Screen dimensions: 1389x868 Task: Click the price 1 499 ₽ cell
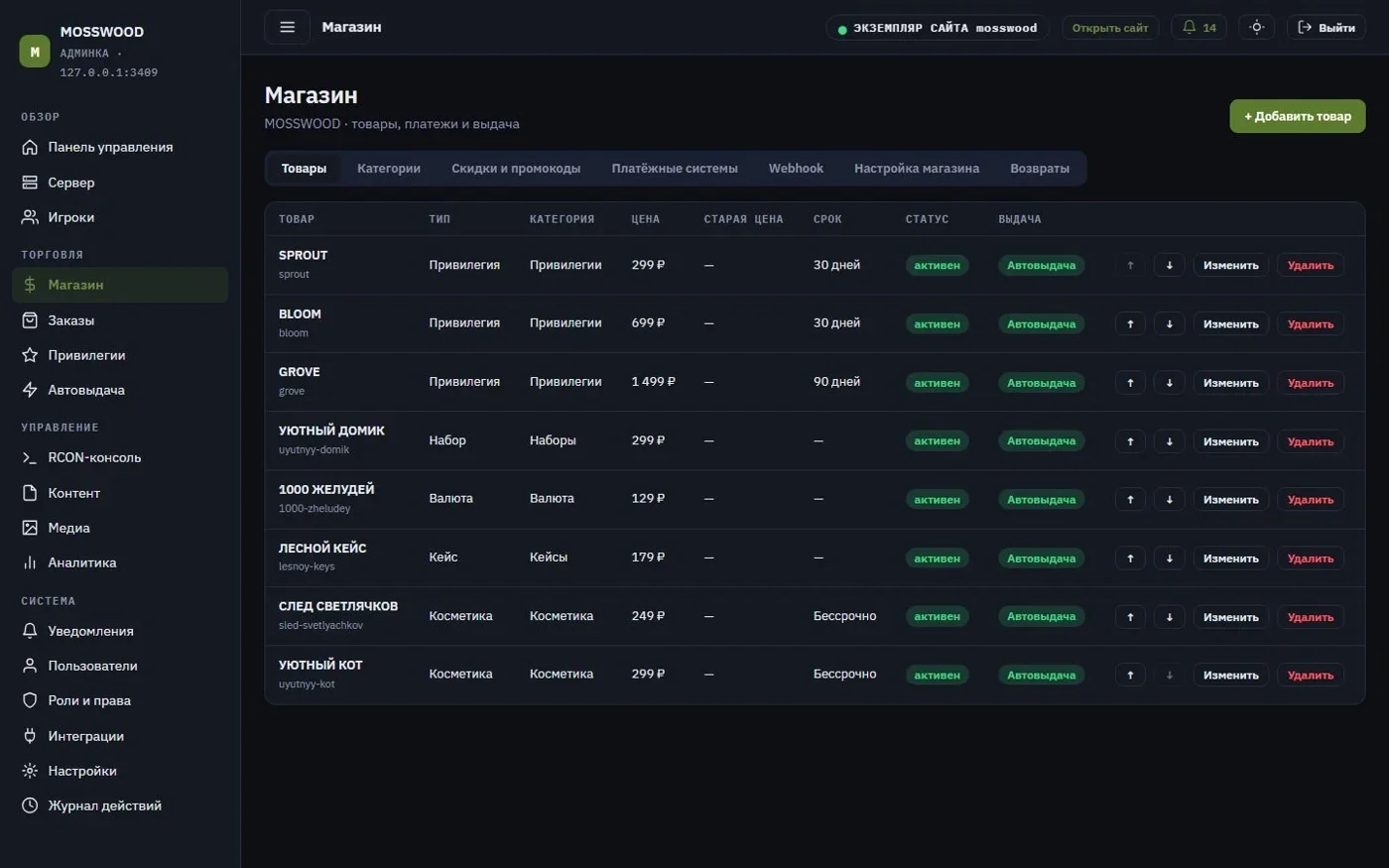point(653,382)
